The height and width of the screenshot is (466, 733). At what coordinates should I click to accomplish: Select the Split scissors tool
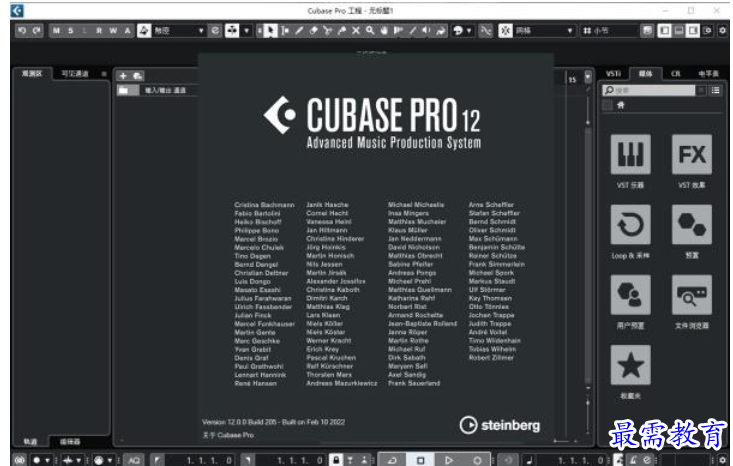pyautogui.click(x=327, y=31)
